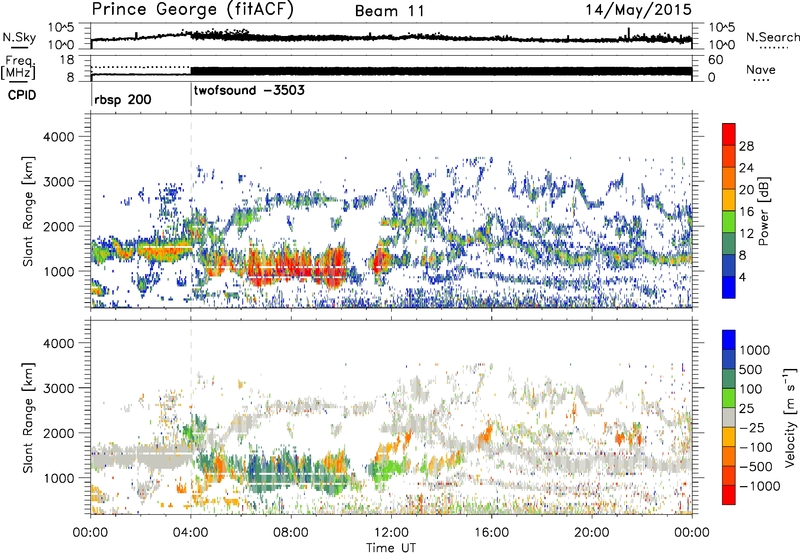This screenshot has width=800, height=554.
Task: Click the strong red backscatter in the power panel
Action: (x=296, y=265)
